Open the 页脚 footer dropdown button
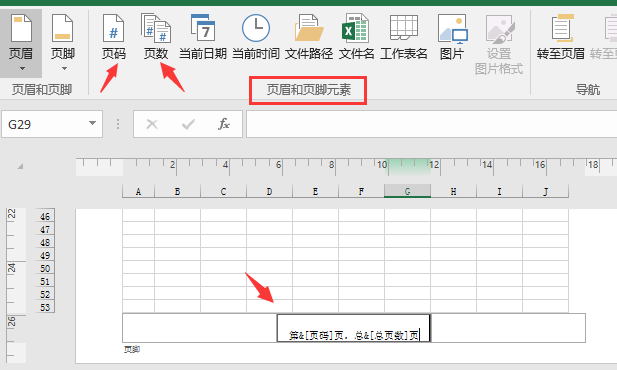617x370 pixels. pyautogui.click(x=63, y=43)
